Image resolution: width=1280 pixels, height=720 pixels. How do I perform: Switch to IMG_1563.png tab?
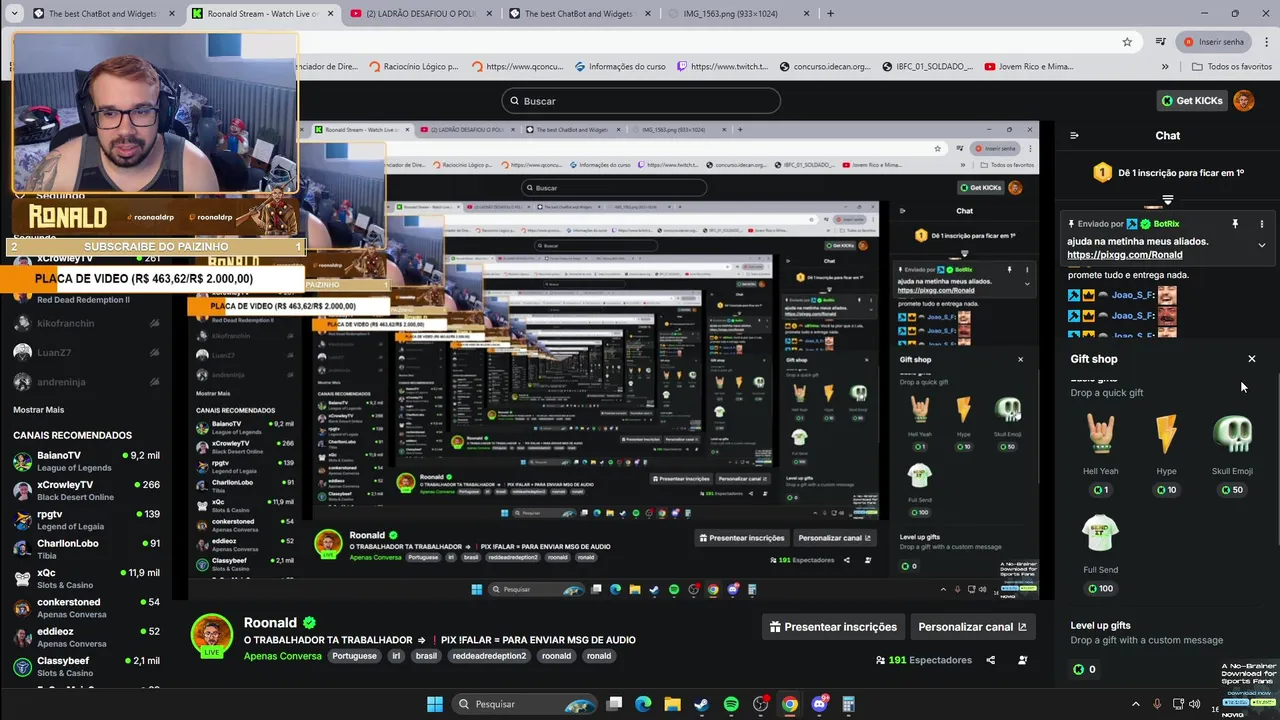click(x=738, y=14)
